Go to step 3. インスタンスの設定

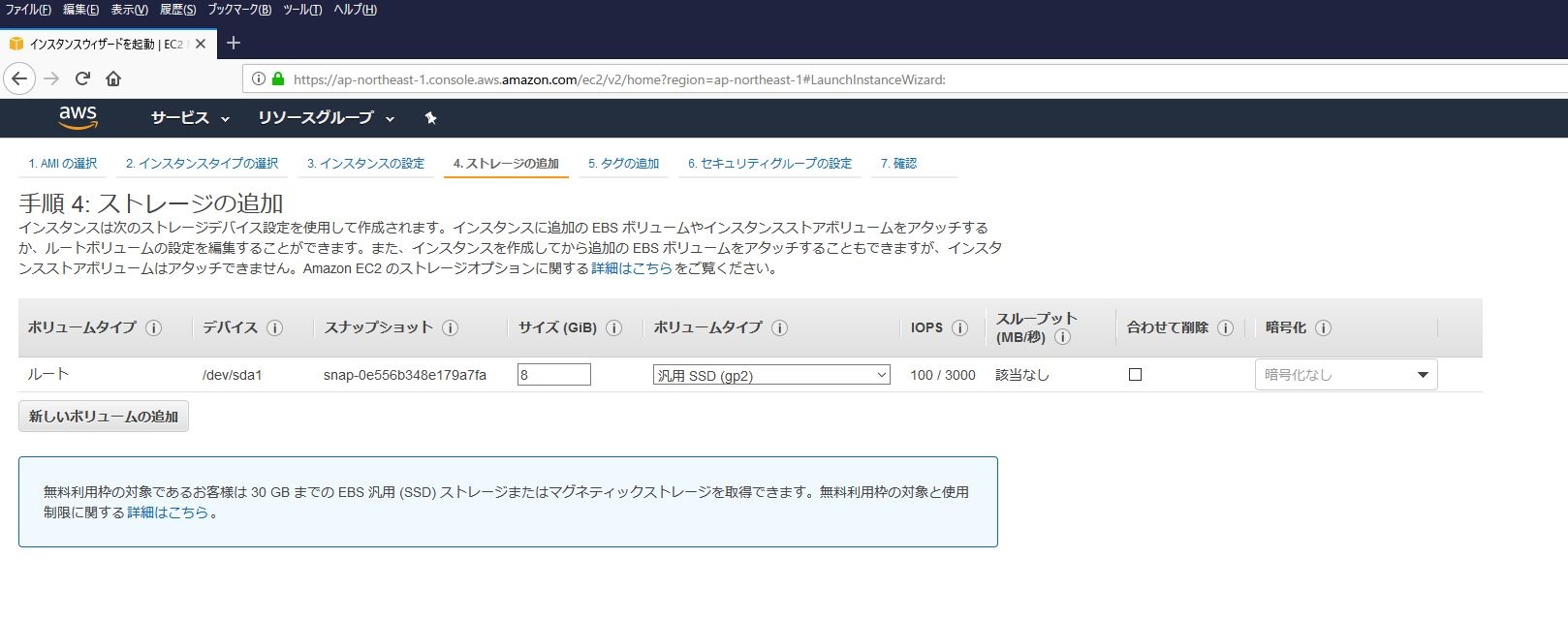click(365, 164)
